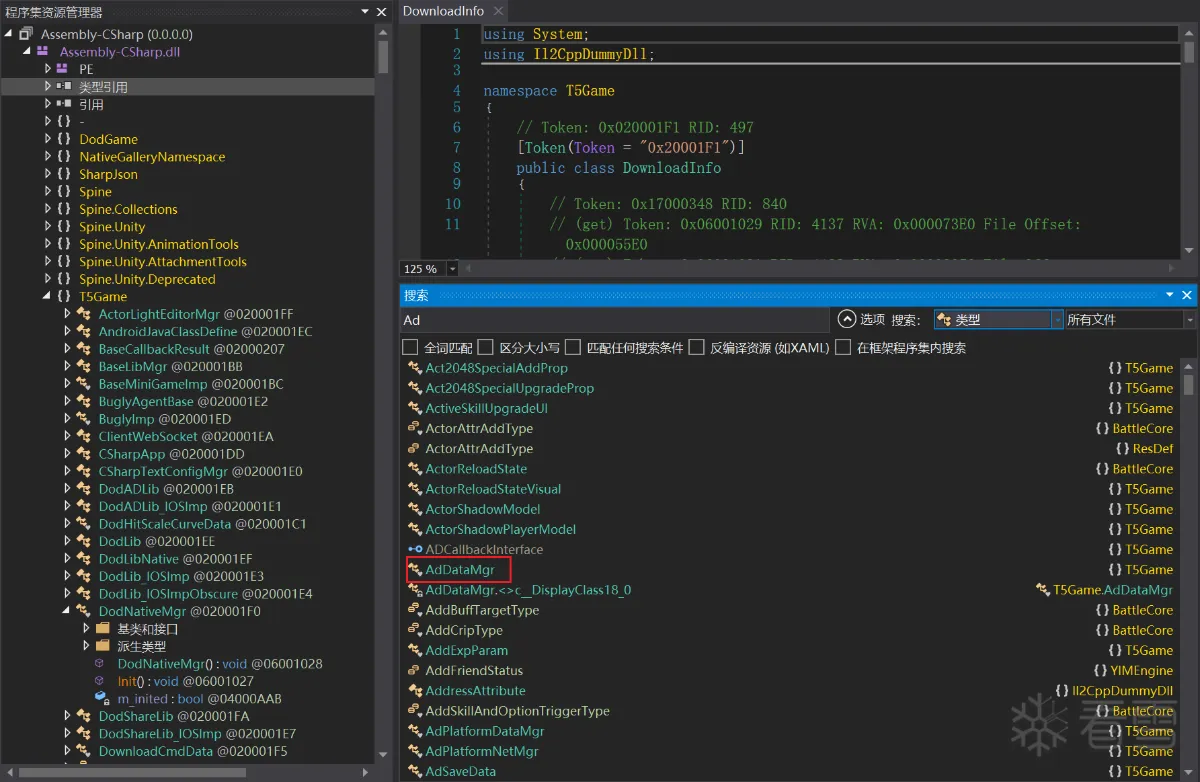
Task: Toggle the 区分大小写 checkbox
Action: tap(486, 348)
